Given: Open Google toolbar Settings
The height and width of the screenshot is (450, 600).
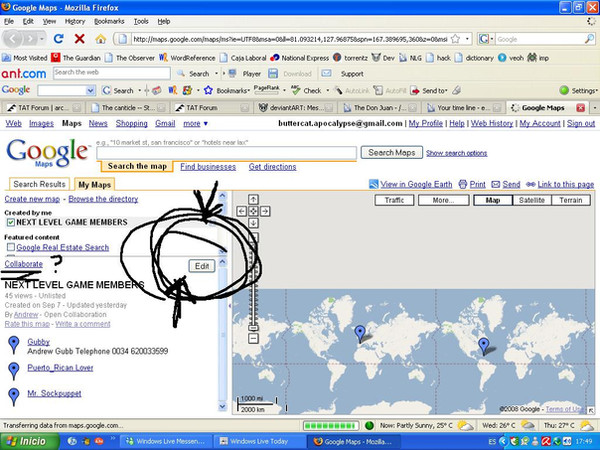Looking at the screenshot, I should pos(578,91).
